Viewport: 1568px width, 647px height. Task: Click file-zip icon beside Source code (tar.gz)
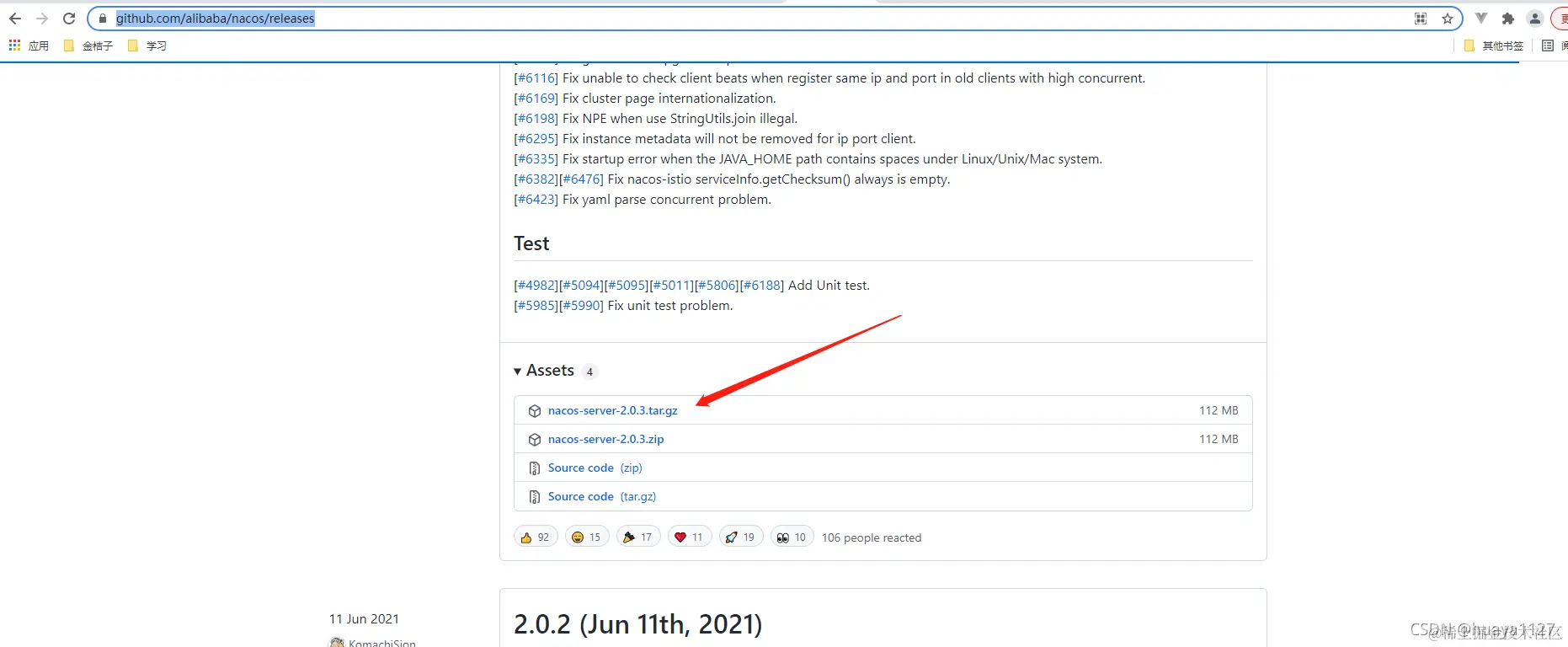coord(534,497)
